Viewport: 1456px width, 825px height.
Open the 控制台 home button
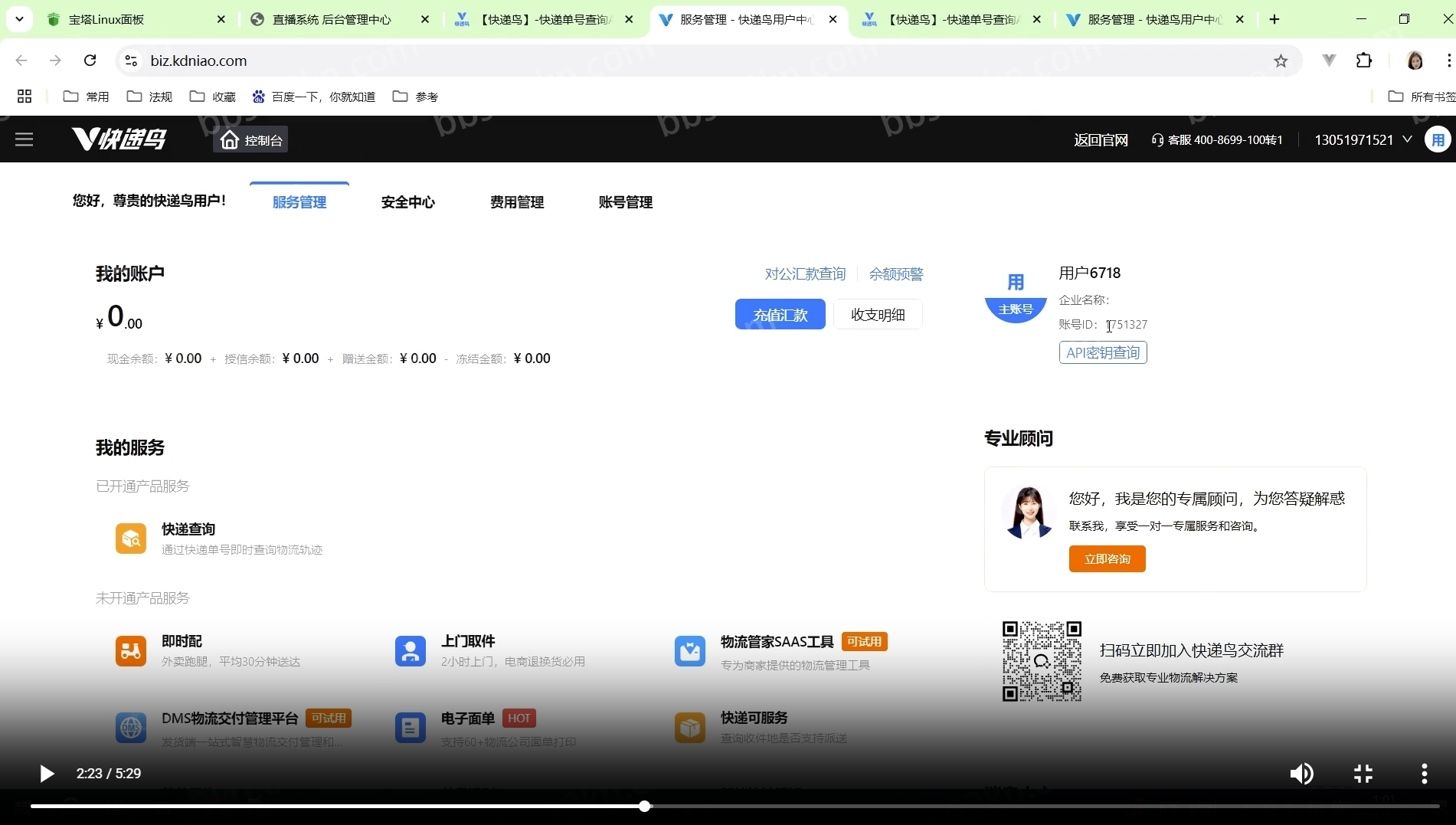pos(250,139)
